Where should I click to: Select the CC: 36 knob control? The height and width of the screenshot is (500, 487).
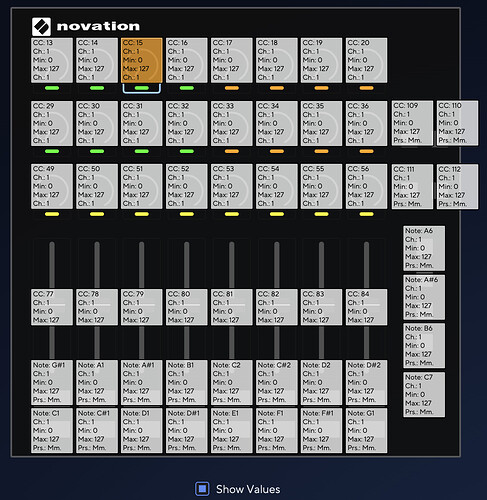point(367,123)
